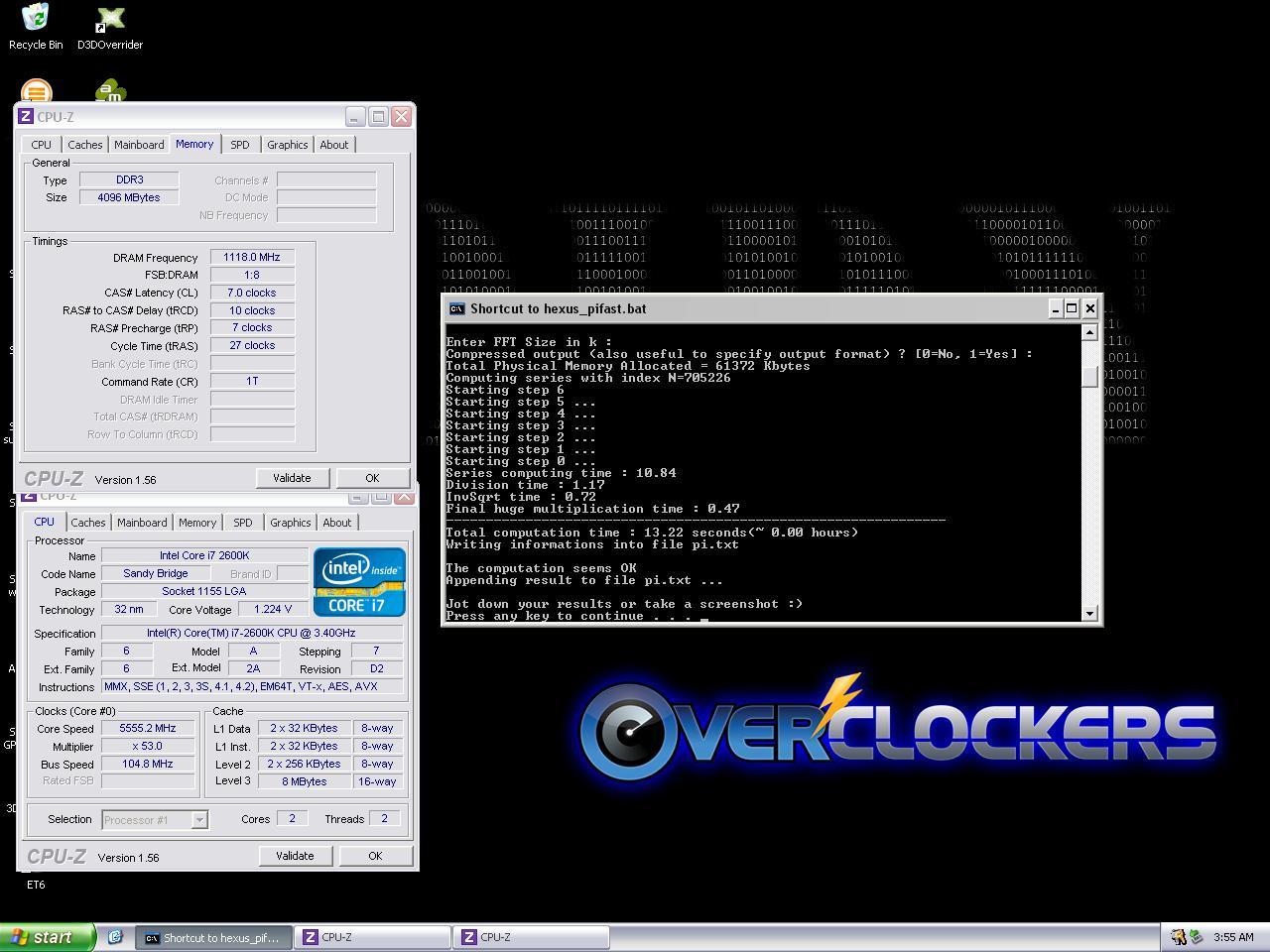Click the Internet Explorer quick launch icon
This screenshot has width=1270, height=952.
pyautogui.click(x=115, y=937)
